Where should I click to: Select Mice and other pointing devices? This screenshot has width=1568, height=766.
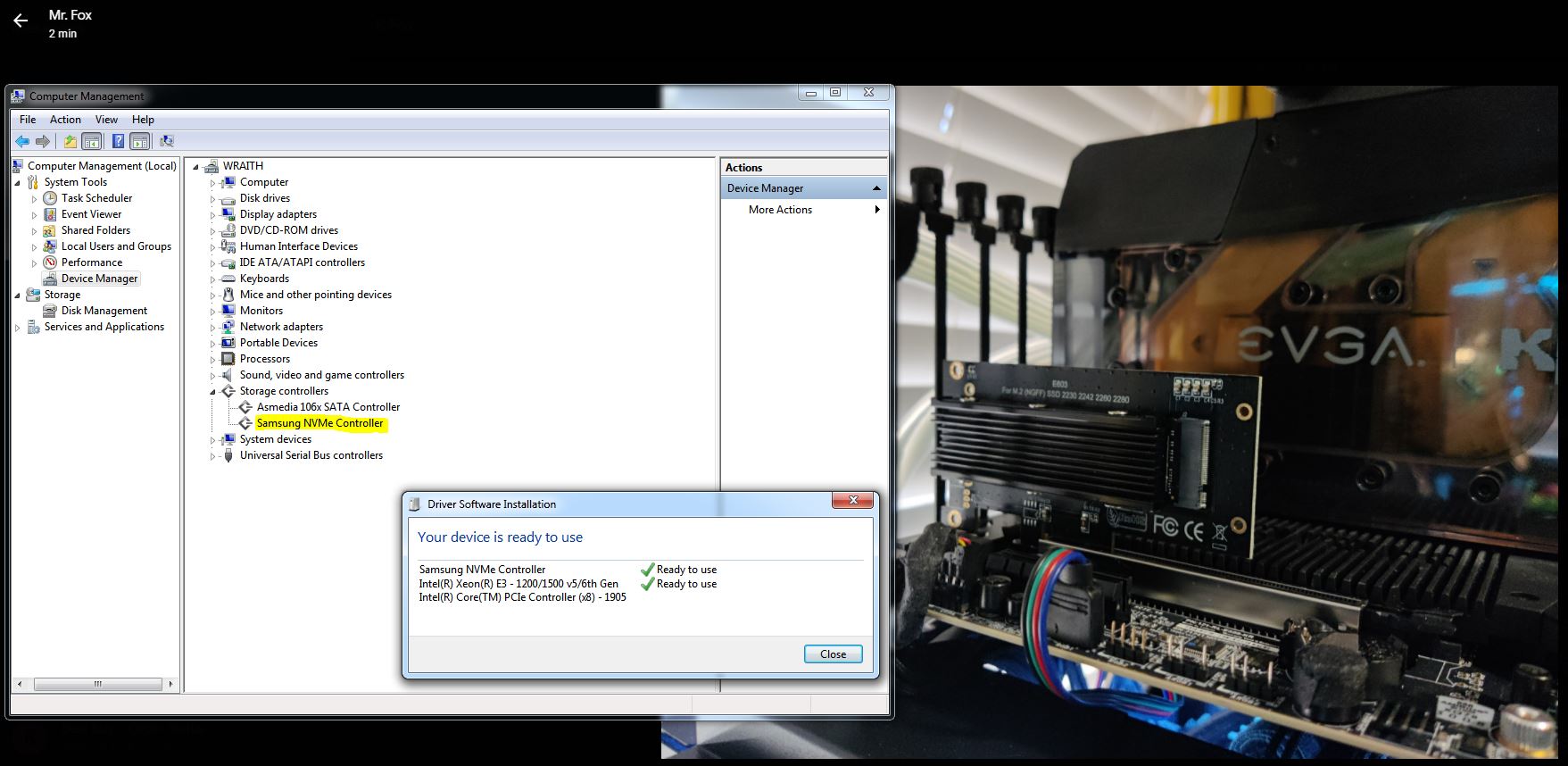(316, 295)
